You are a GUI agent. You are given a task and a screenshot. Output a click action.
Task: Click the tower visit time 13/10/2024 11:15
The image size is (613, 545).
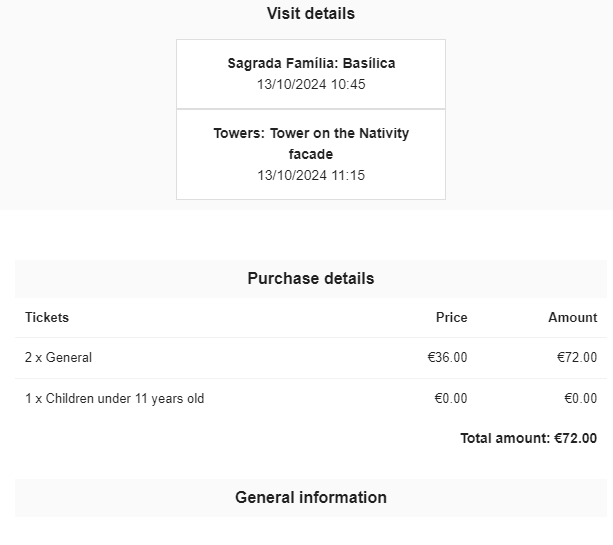point(311,176)
